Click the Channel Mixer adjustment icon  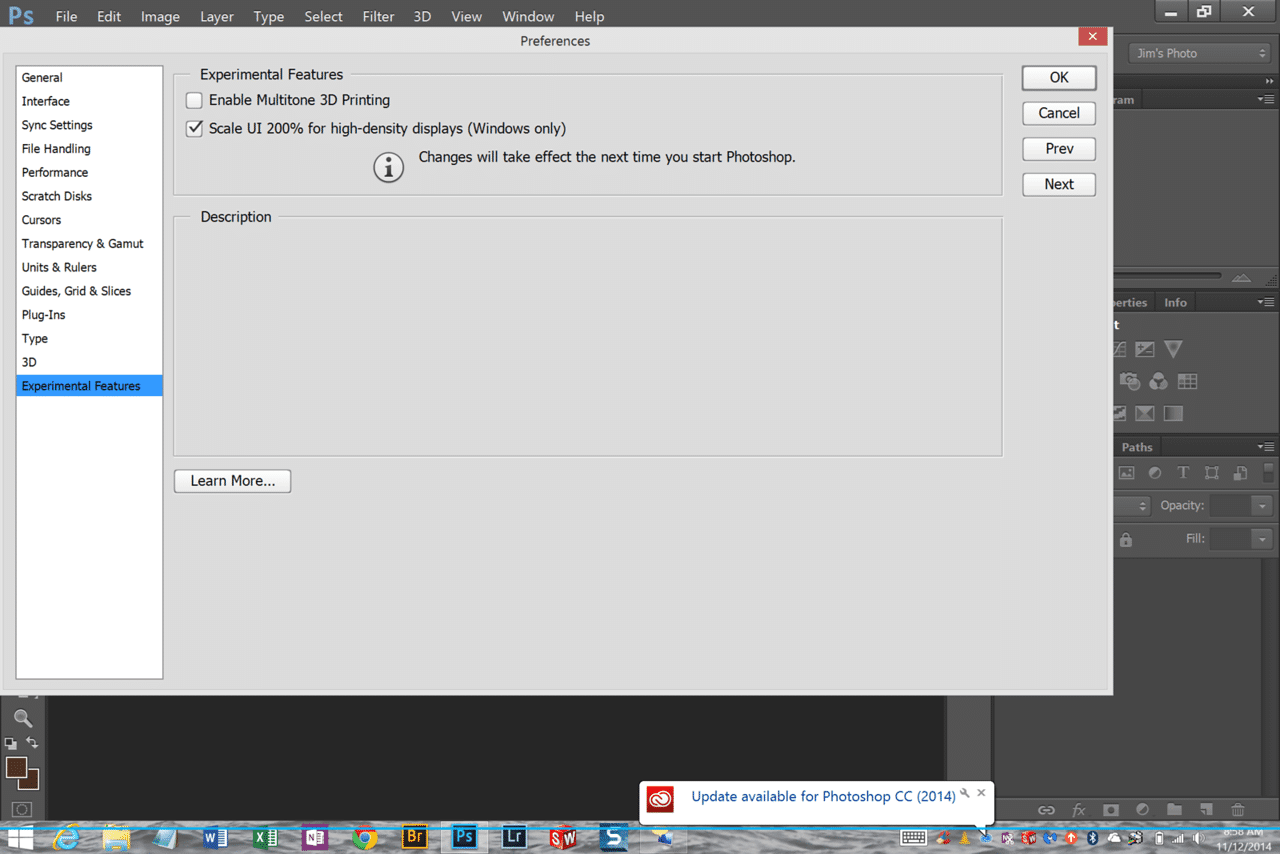point(1158,381)
